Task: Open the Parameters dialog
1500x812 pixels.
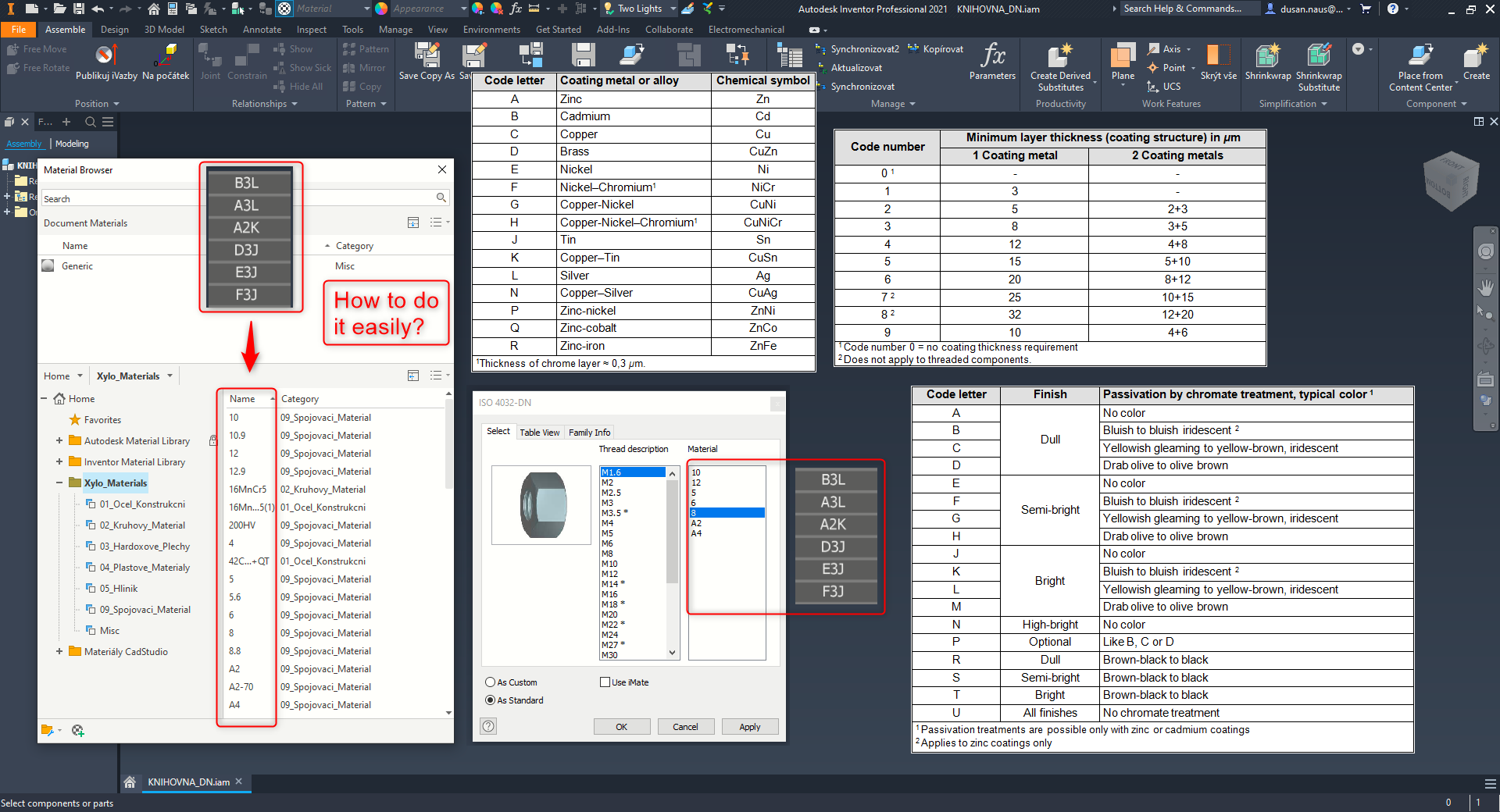Action: click(991, 62)
